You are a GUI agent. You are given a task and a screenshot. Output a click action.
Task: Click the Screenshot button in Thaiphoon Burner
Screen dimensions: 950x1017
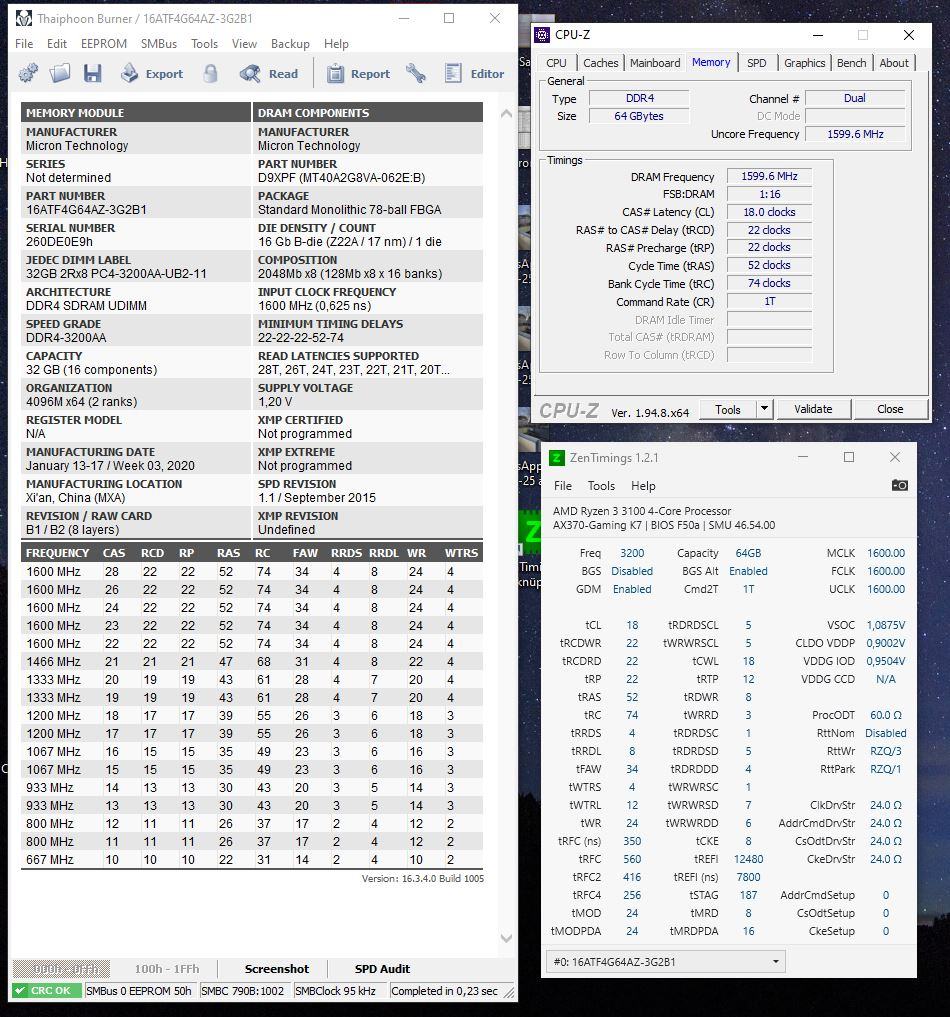[277, 968]
